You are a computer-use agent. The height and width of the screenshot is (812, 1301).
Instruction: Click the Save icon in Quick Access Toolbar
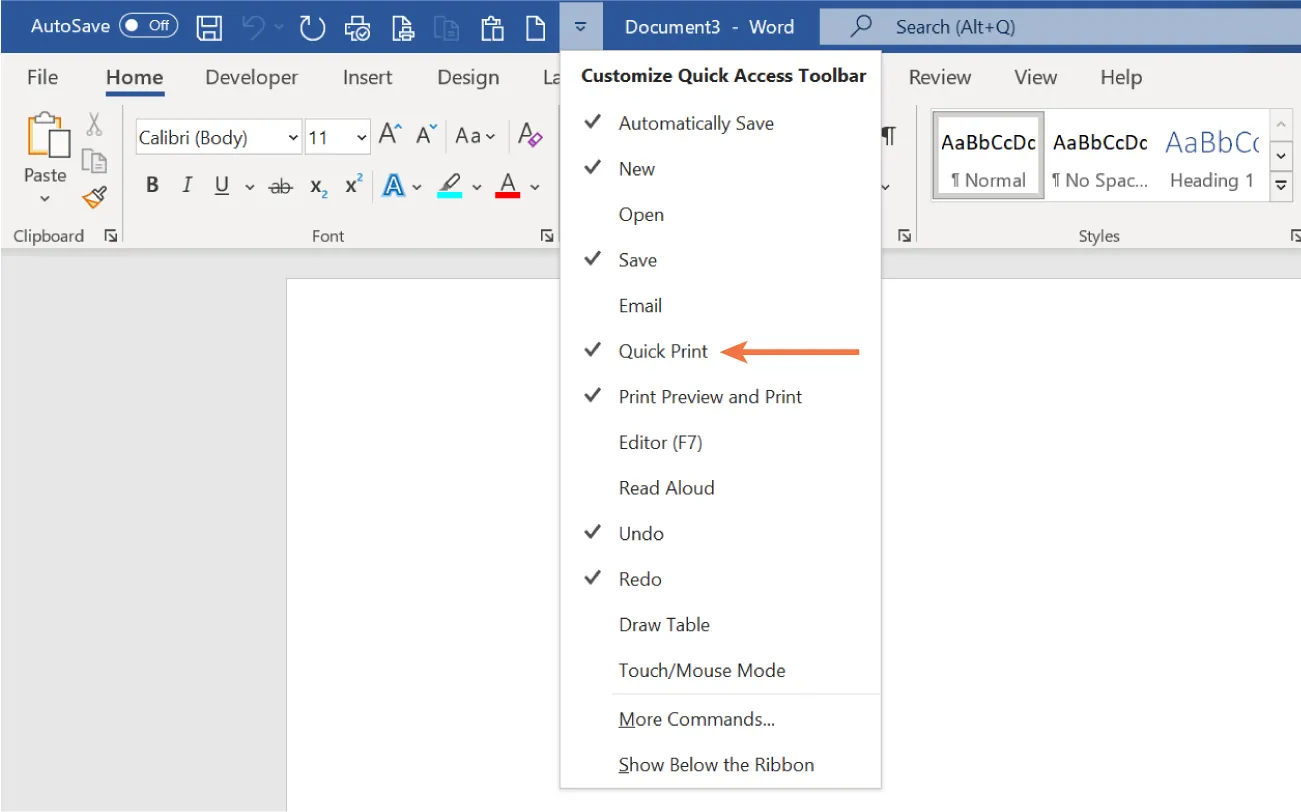(210, 27)
